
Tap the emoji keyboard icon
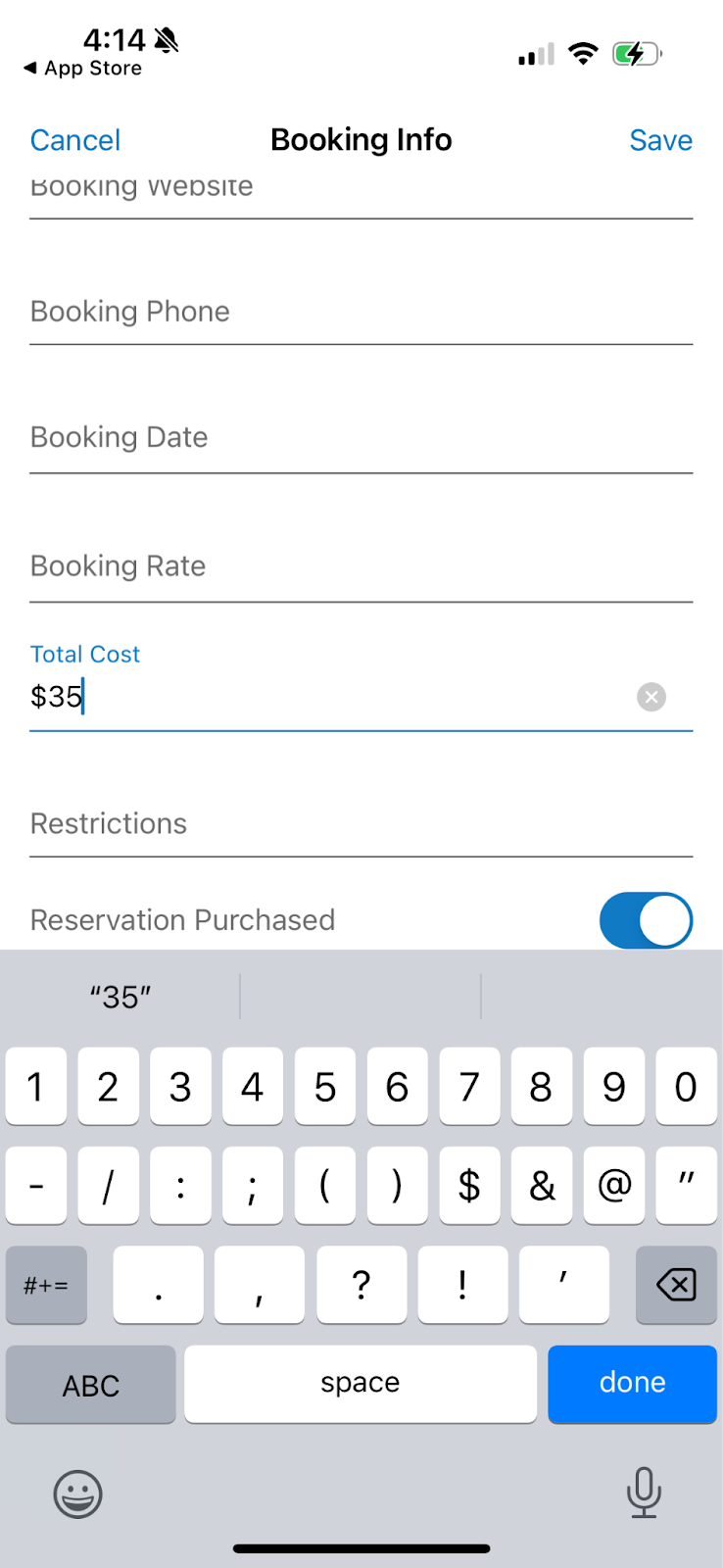click(77, 1494)
